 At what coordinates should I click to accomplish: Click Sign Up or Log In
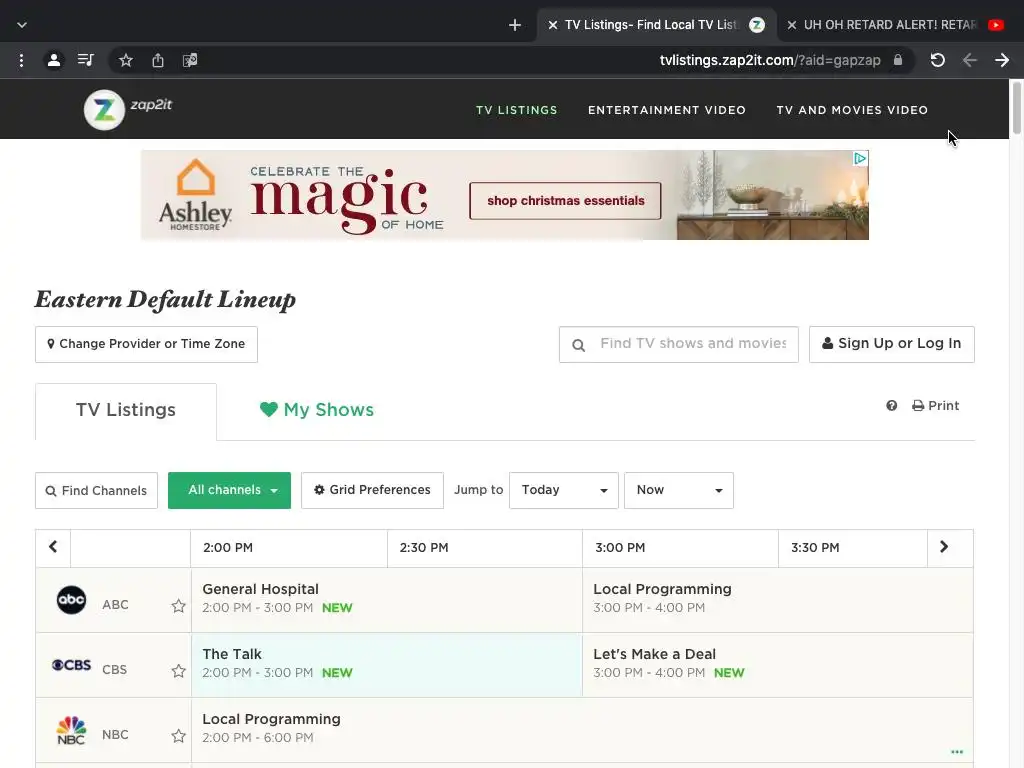(891, 344)
